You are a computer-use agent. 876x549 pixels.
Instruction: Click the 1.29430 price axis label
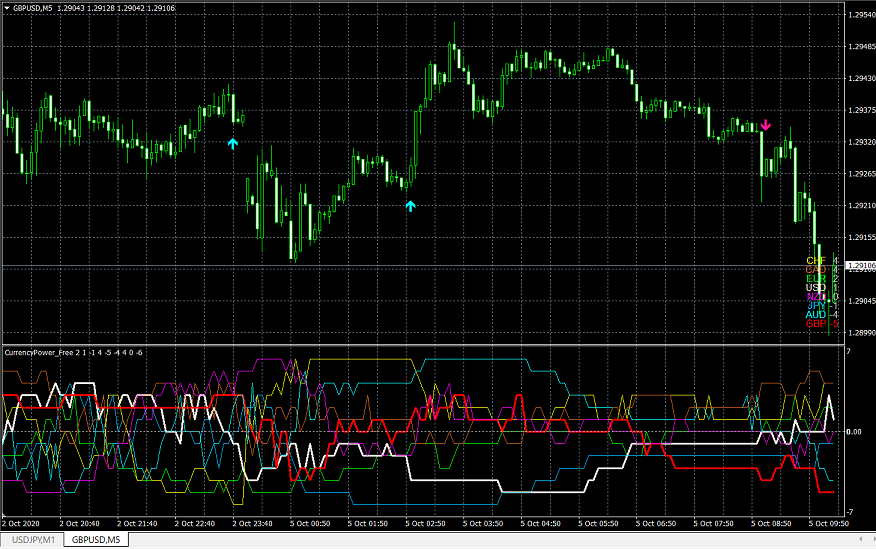(x=861, y=78)
